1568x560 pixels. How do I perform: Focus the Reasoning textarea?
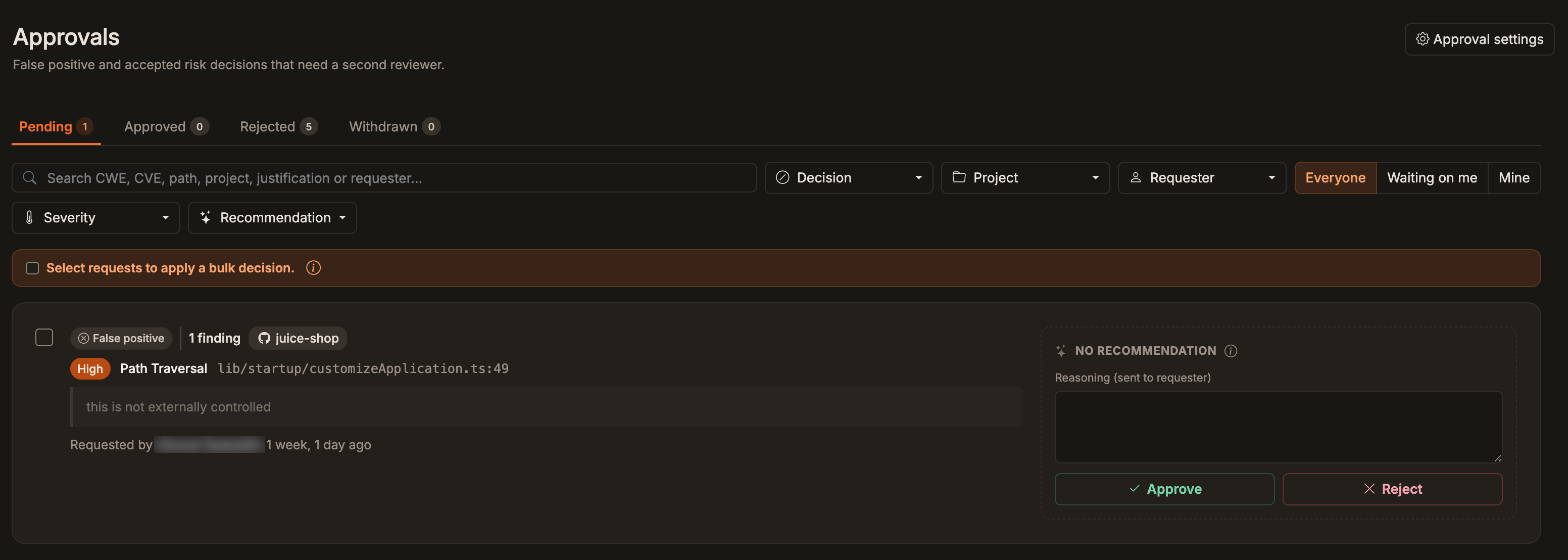tap(1278, 427)
